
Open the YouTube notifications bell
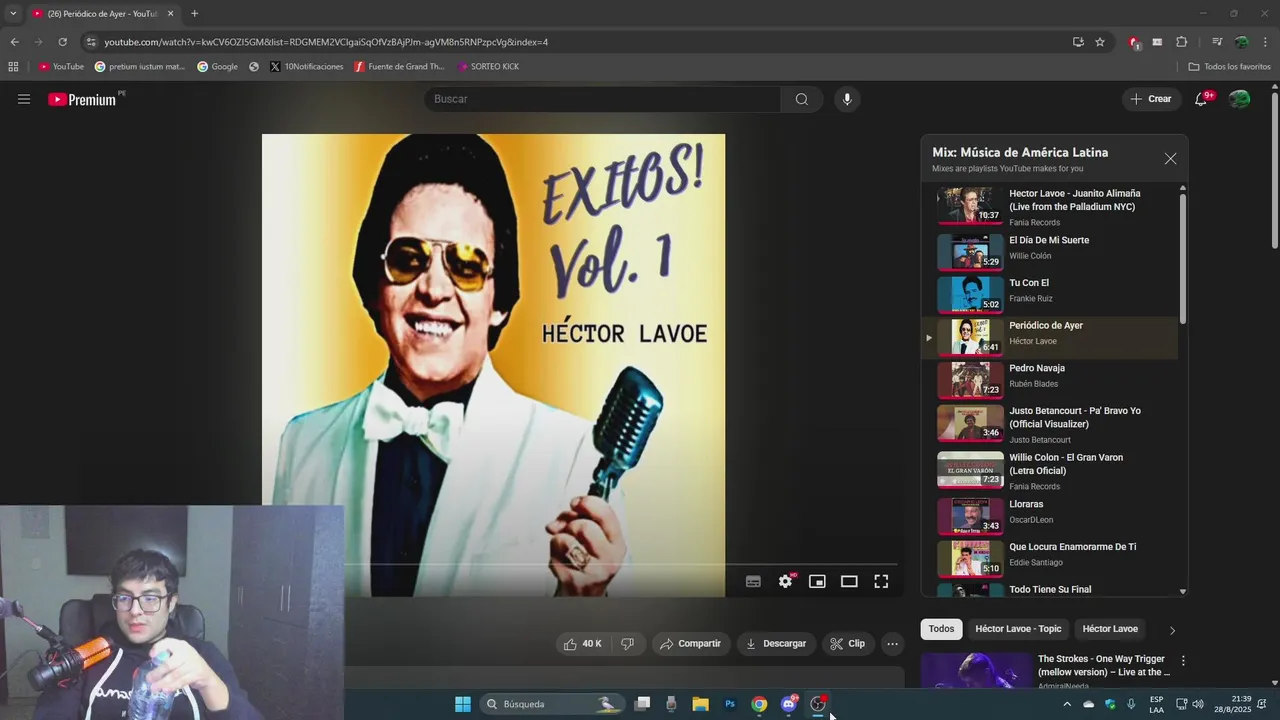(1202, 99)
